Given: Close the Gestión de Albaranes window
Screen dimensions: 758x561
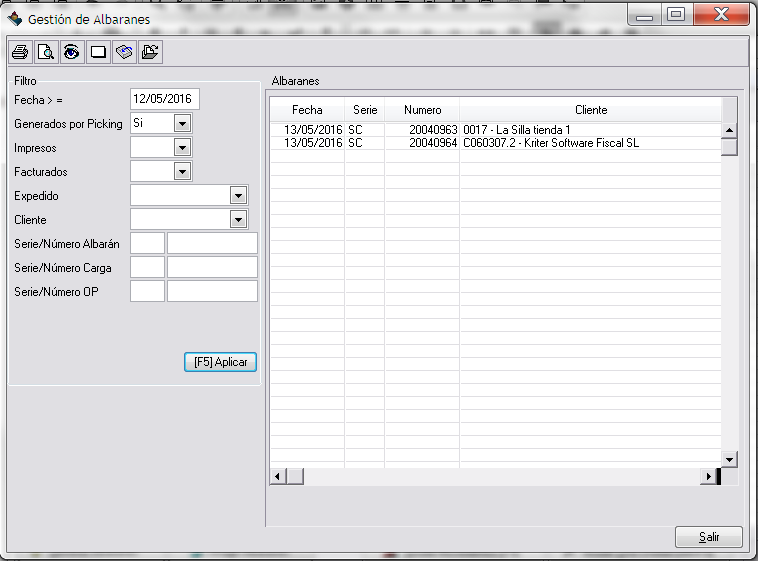Looking at the screenshot, I should tap(721, 15).
